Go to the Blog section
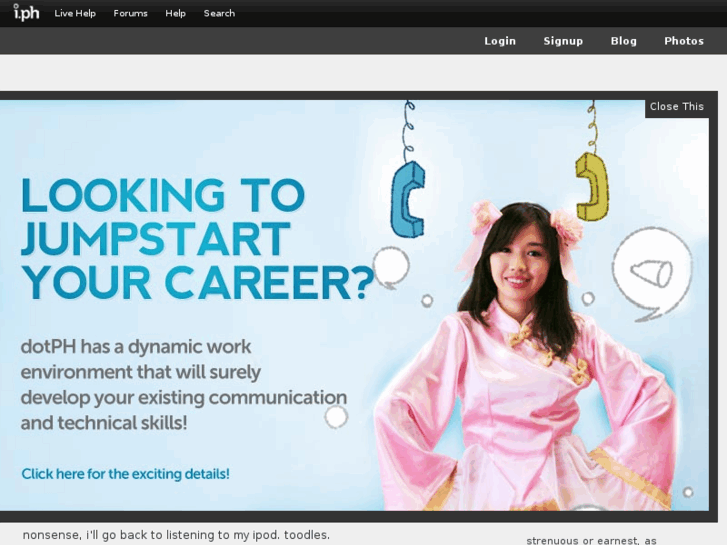The height and width of the screenshot is (545, 727). [x=624, y=41]
